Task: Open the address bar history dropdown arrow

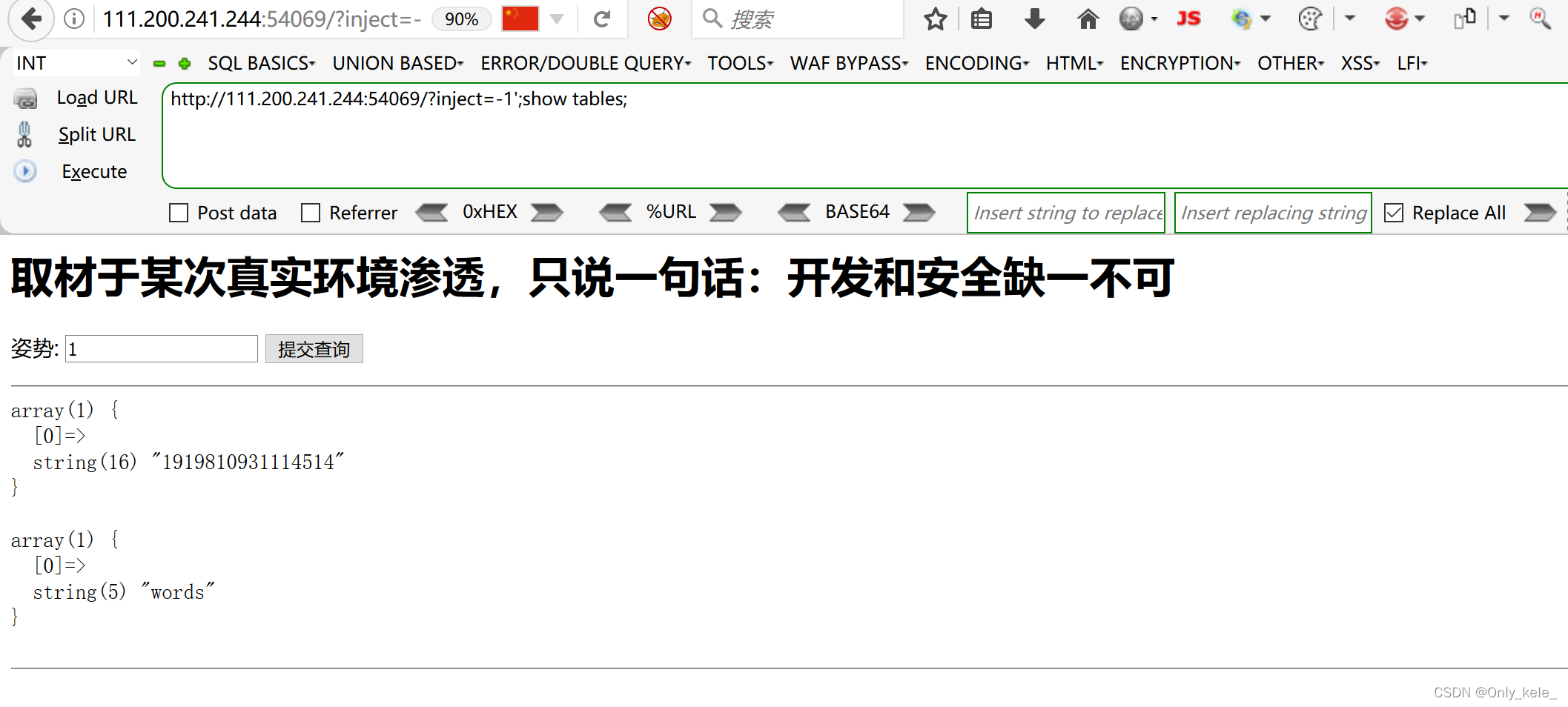Action: (x=557, y=19)
